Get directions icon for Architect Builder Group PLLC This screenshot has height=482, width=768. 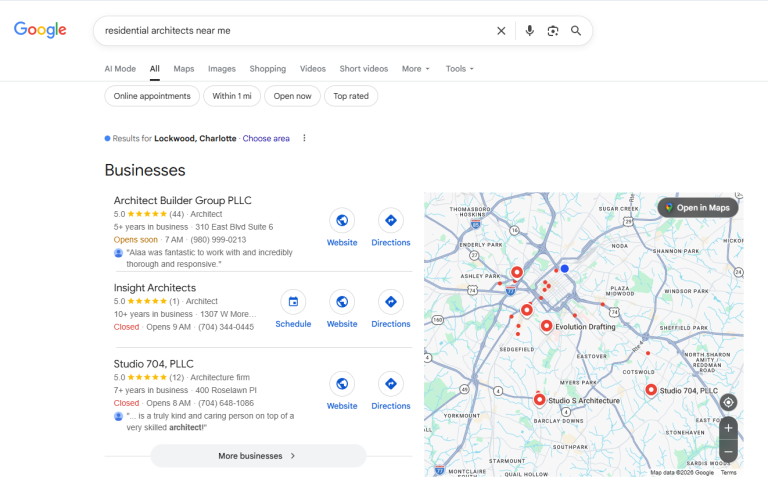pos(391,220)
